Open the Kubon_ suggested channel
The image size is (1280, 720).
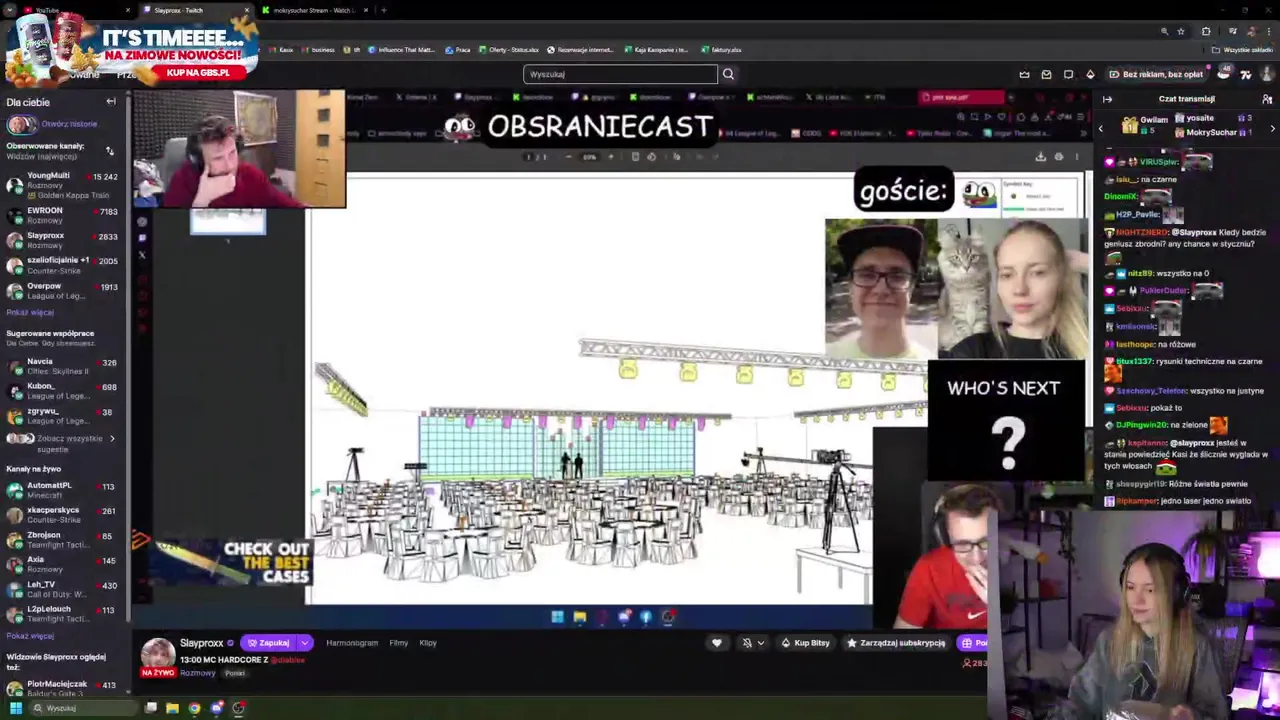63,391
